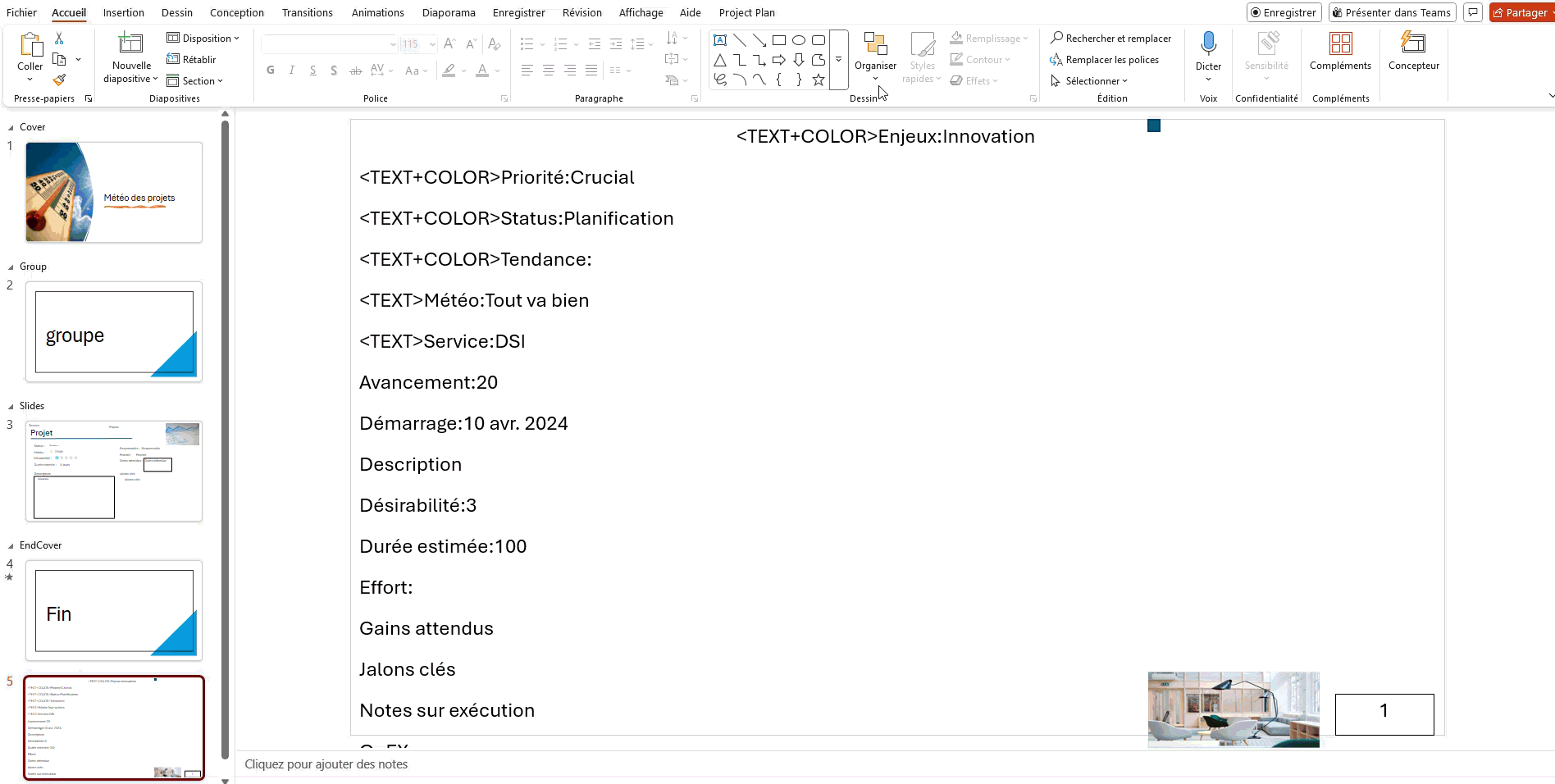Collapse the Cover section in slide panel
The width and height of the screenshot is (1555, 784).
pos(11,128)
